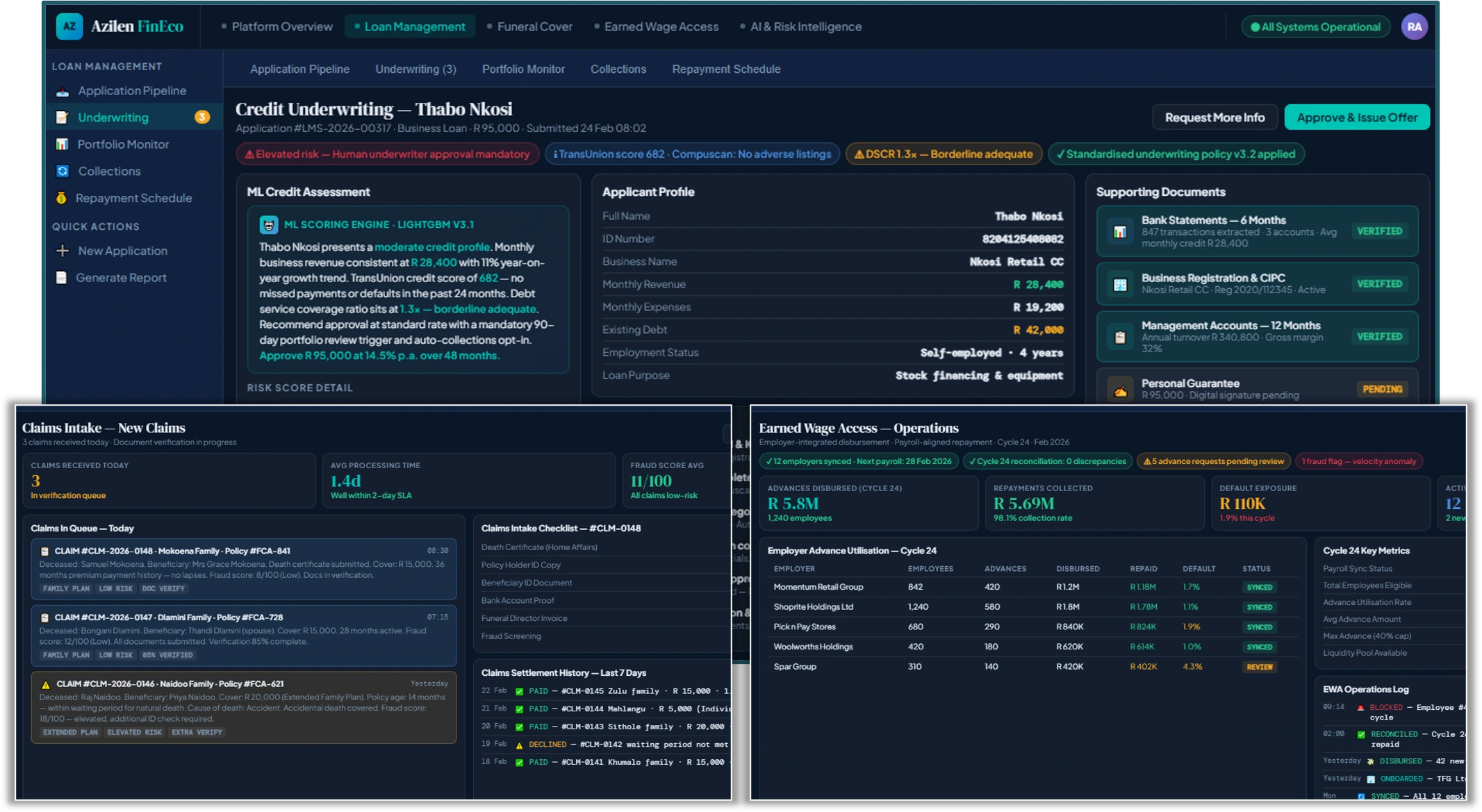The image size is (1482, 812).
Task: Click the Collections sync icon in sidebar
Action: pos(61,171)
